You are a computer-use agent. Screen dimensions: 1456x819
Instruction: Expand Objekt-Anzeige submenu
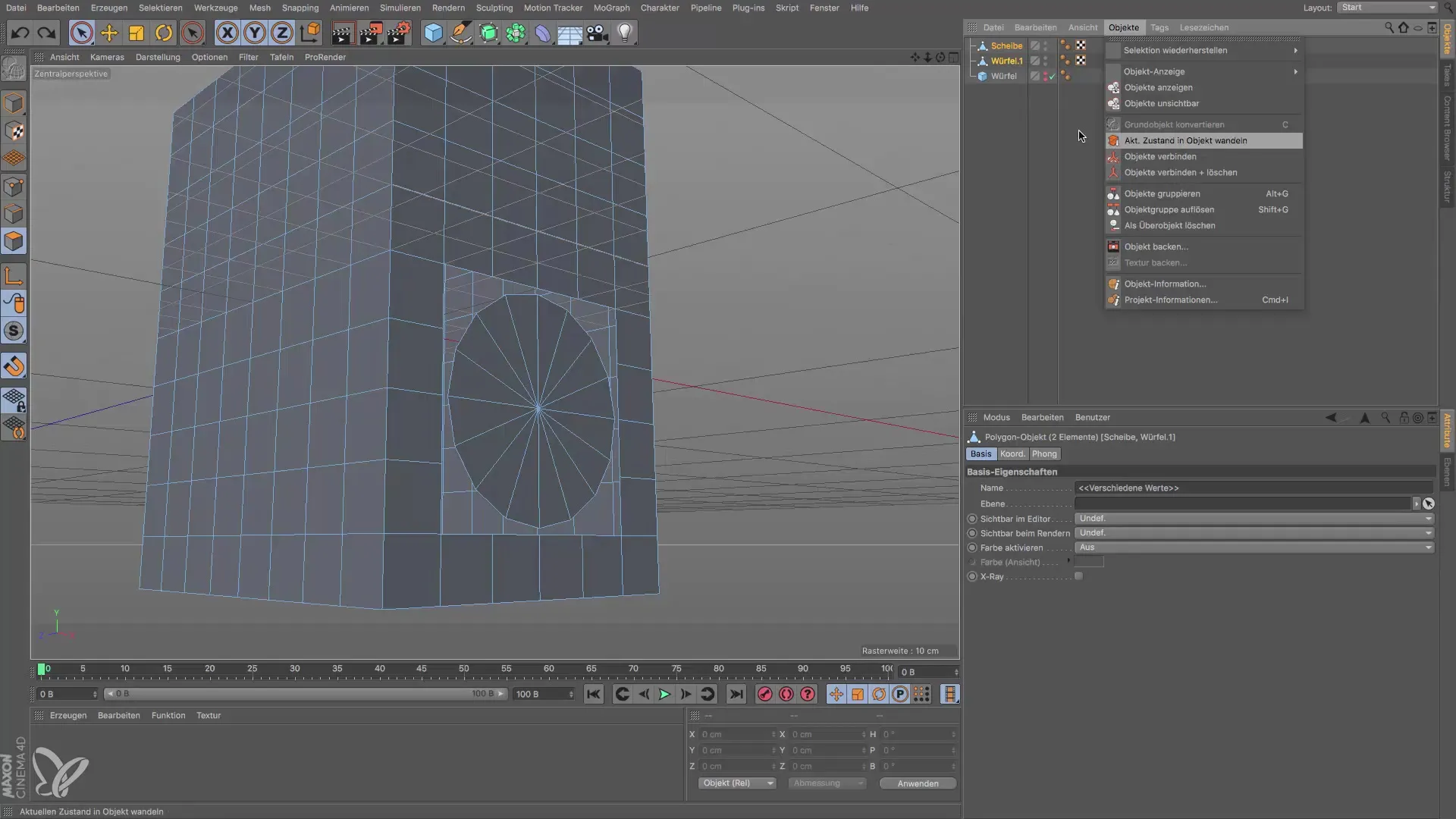point(1204,71)
